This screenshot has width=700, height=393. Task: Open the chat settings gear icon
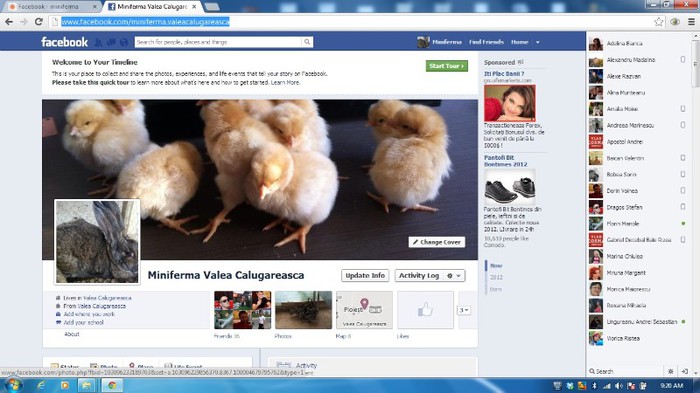pos(671,371)
